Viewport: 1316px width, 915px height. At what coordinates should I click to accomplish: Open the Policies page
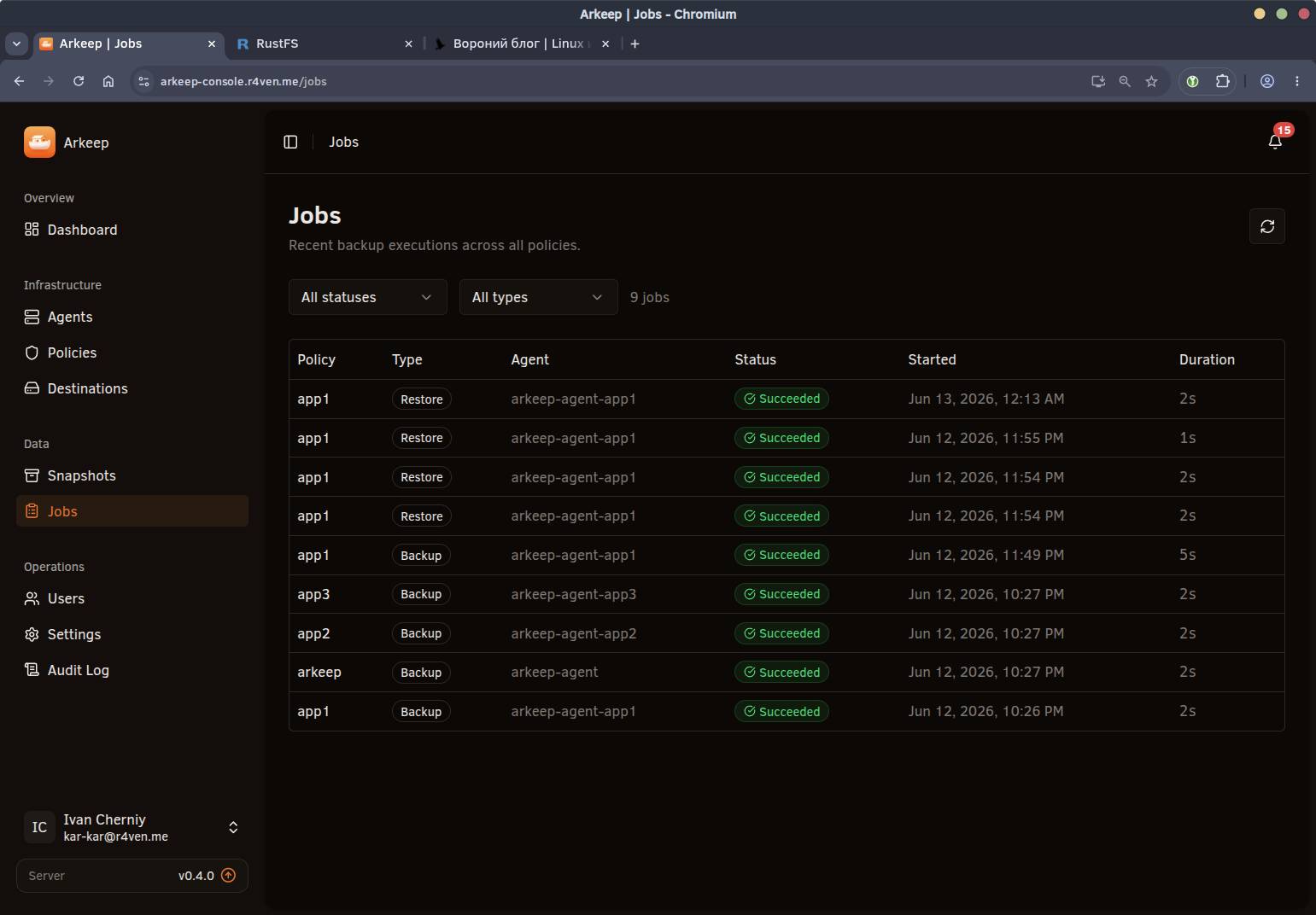pyautogui.click(x=132, y=353)
